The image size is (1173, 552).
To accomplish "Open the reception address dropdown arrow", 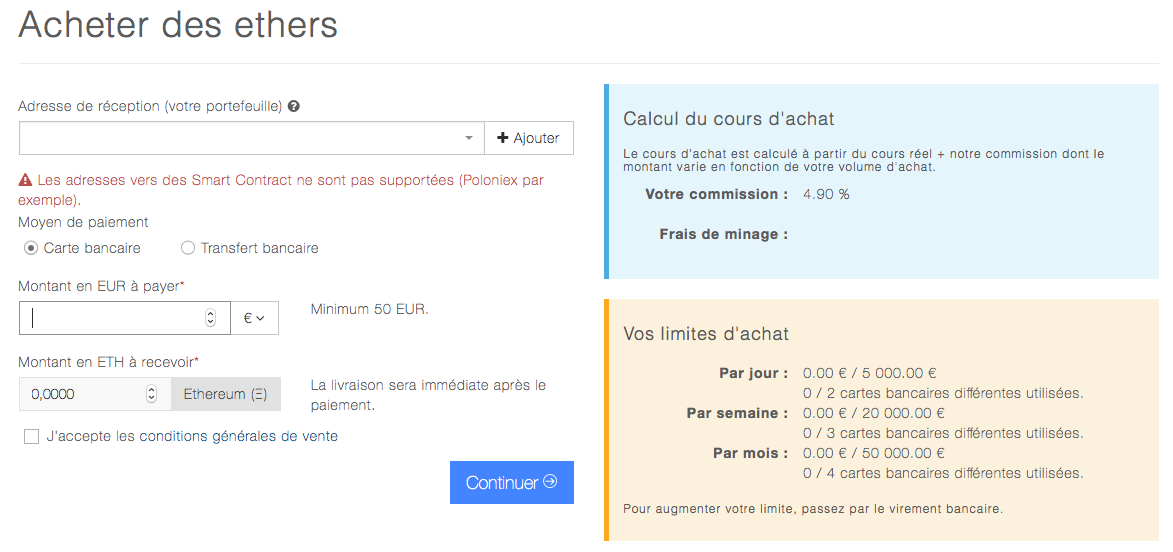I will 469,138.
